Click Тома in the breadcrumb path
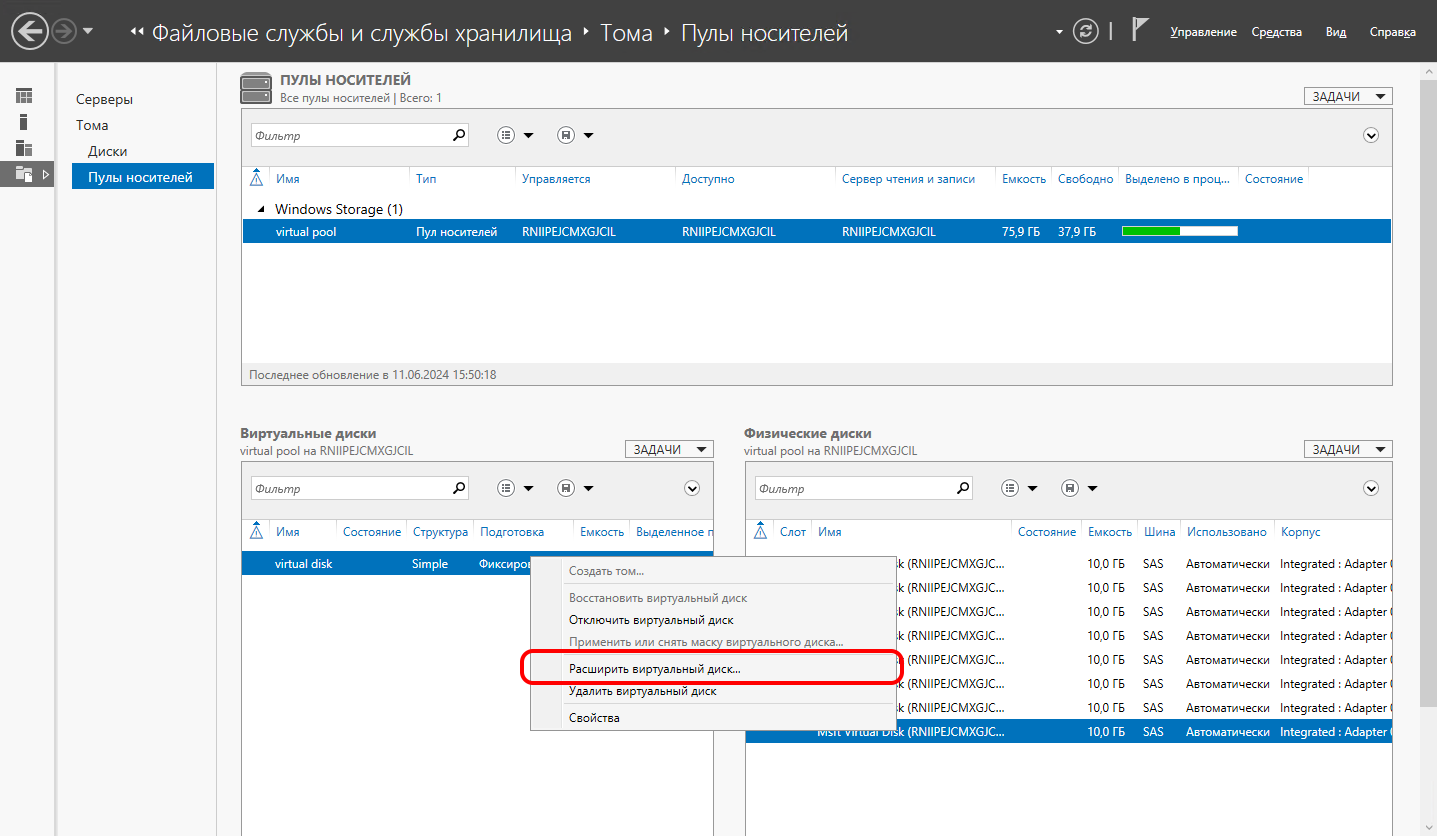Screen dimensions: 1437x836 (626, 33)
